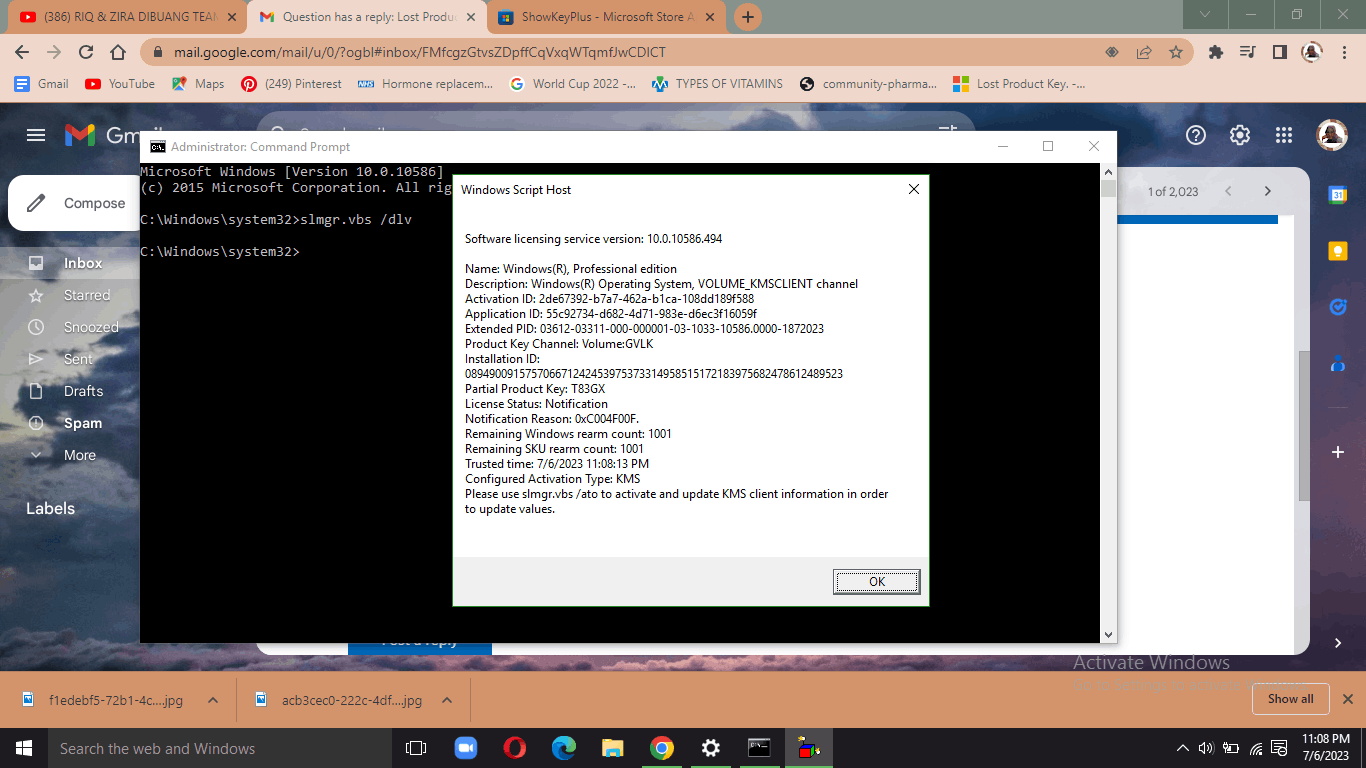Show hidden system tray icons

pos(1183,748)
